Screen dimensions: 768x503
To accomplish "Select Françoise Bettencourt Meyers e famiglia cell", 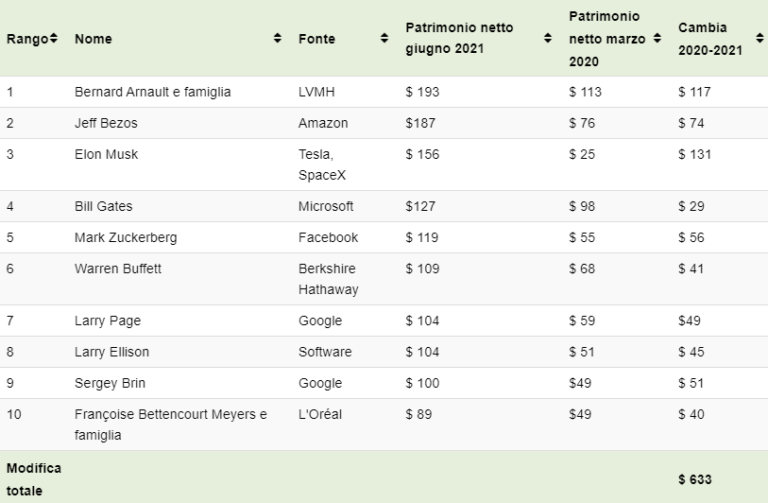I will pos(170,425).
